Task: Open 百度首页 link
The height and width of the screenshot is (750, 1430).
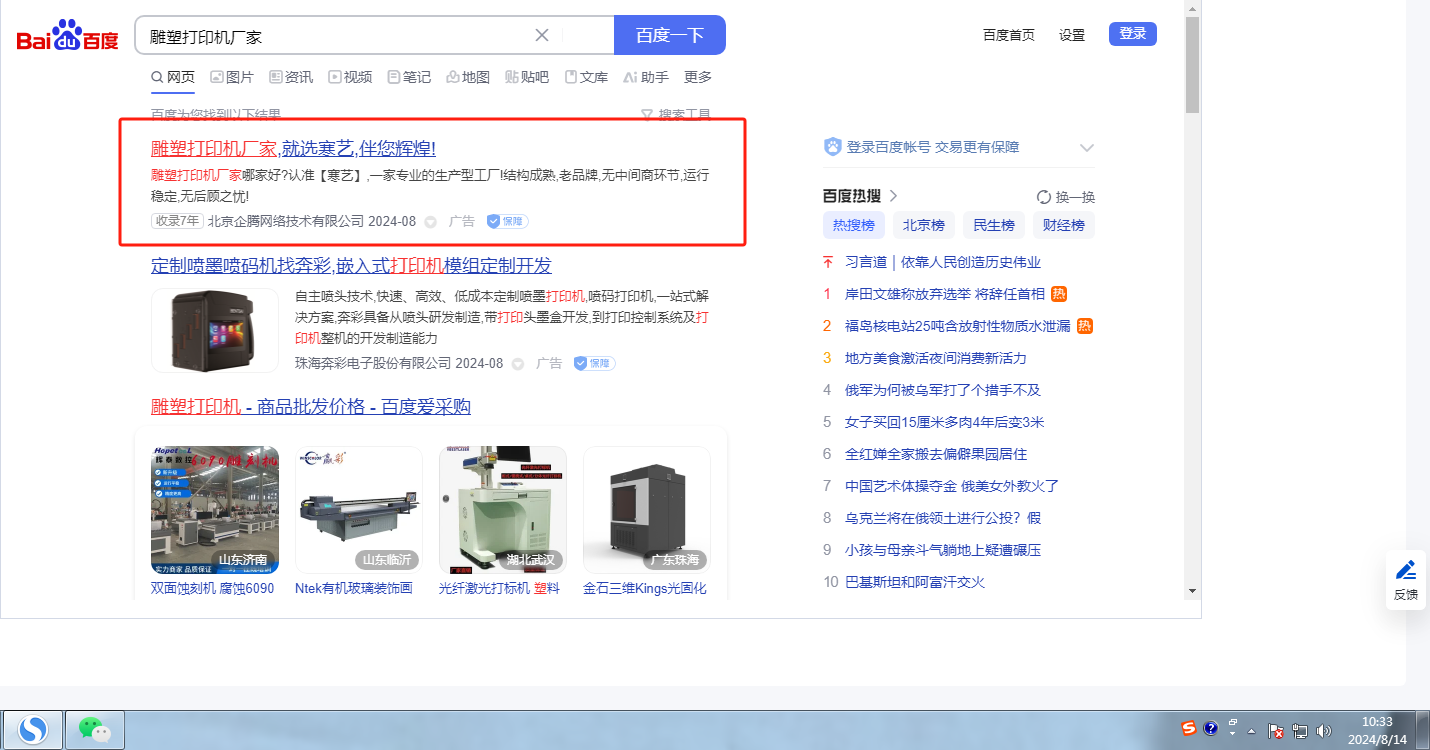Action: (x=1009, y=35)
